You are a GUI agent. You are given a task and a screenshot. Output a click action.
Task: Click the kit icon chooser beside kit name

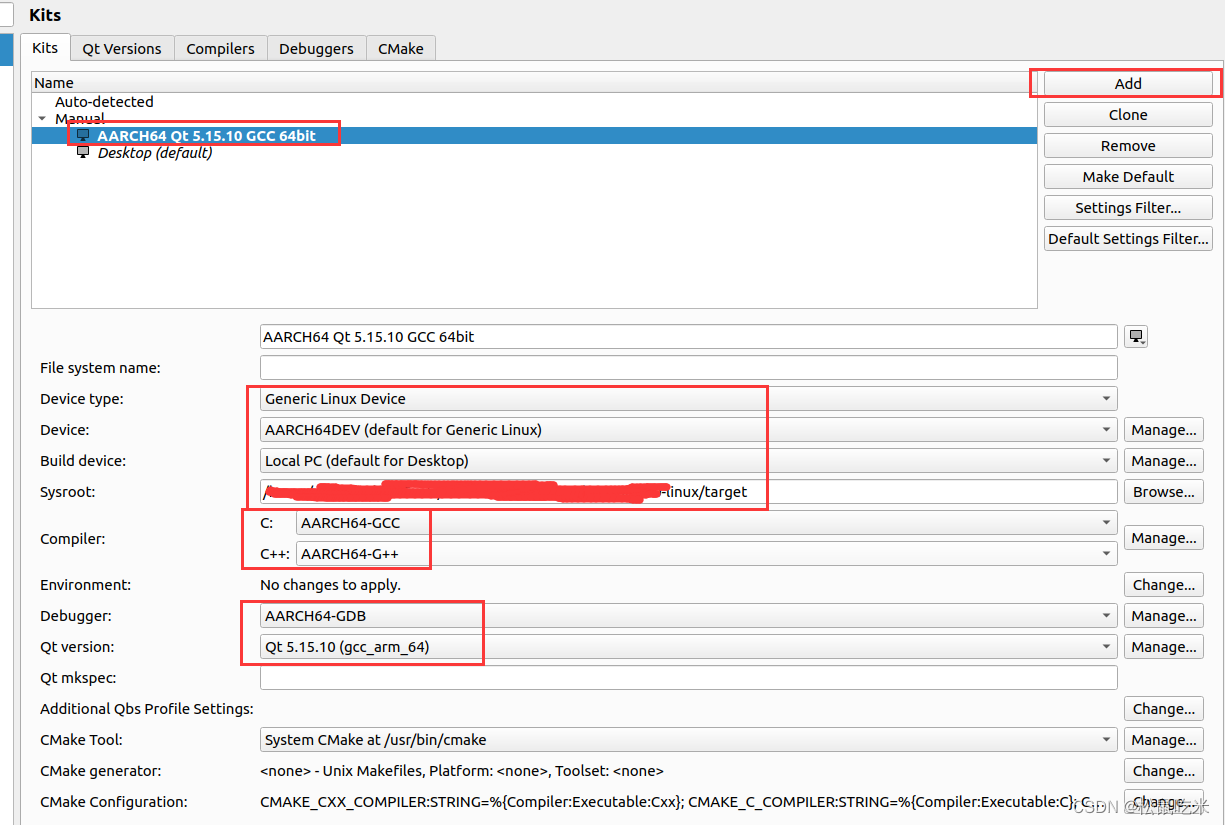pyautogui.click(x=1136, y=336)
